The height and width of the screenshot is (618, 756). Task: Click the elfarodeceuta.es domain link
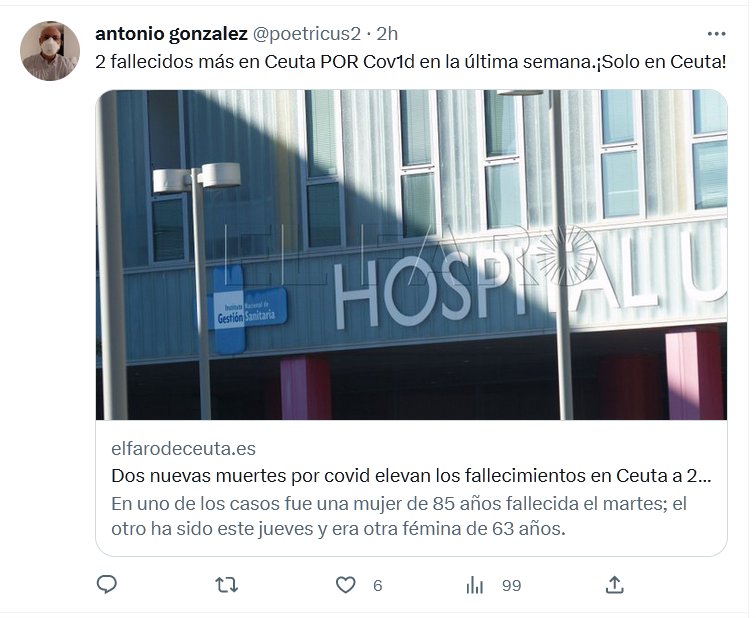(183, 448)
